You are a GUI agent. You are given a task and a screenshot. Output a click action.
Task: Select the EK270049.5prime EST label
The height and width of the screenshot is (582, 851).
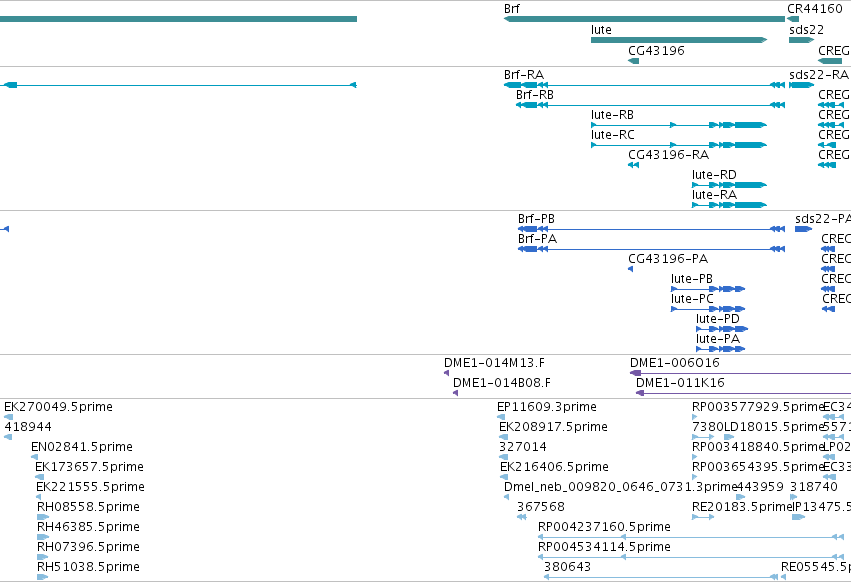click(x=58, y=407)
